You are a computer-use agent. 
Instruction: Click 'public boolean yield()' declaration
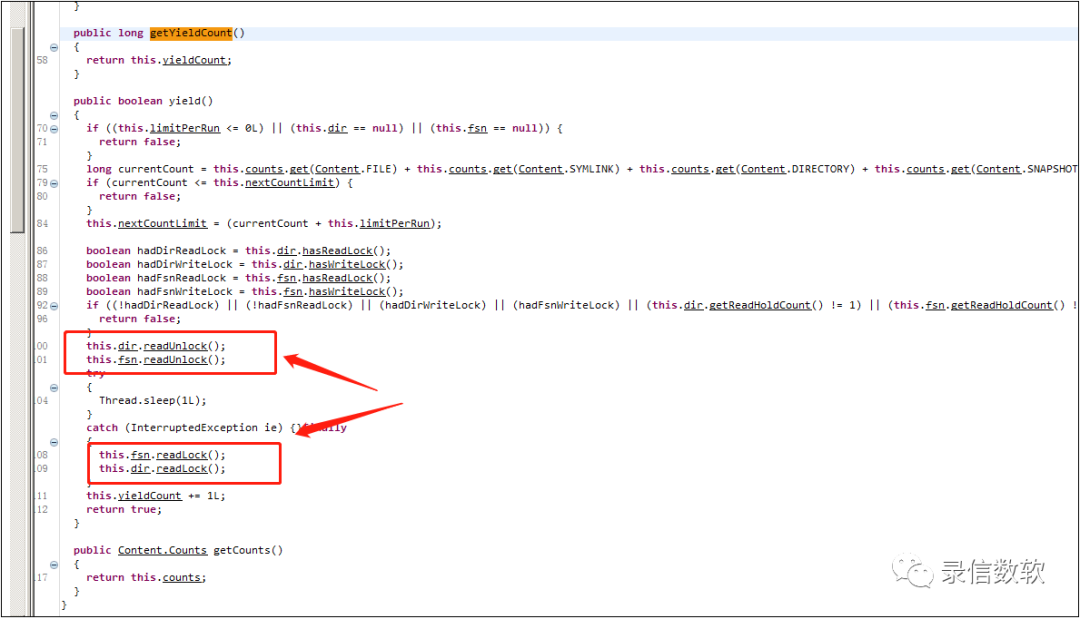(143, 101)
